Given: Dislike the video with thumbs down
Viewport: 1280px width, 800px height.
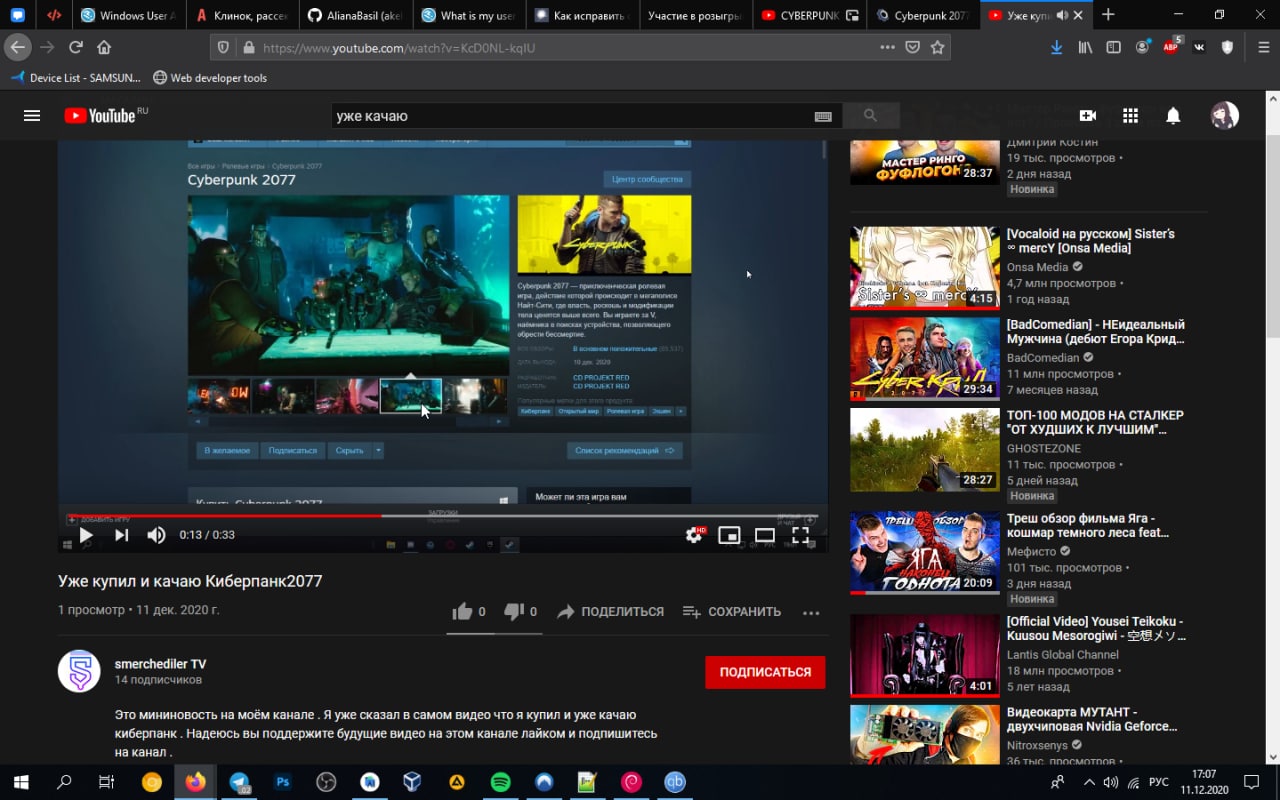Looking at the screenshot, I should pos(520,612).
